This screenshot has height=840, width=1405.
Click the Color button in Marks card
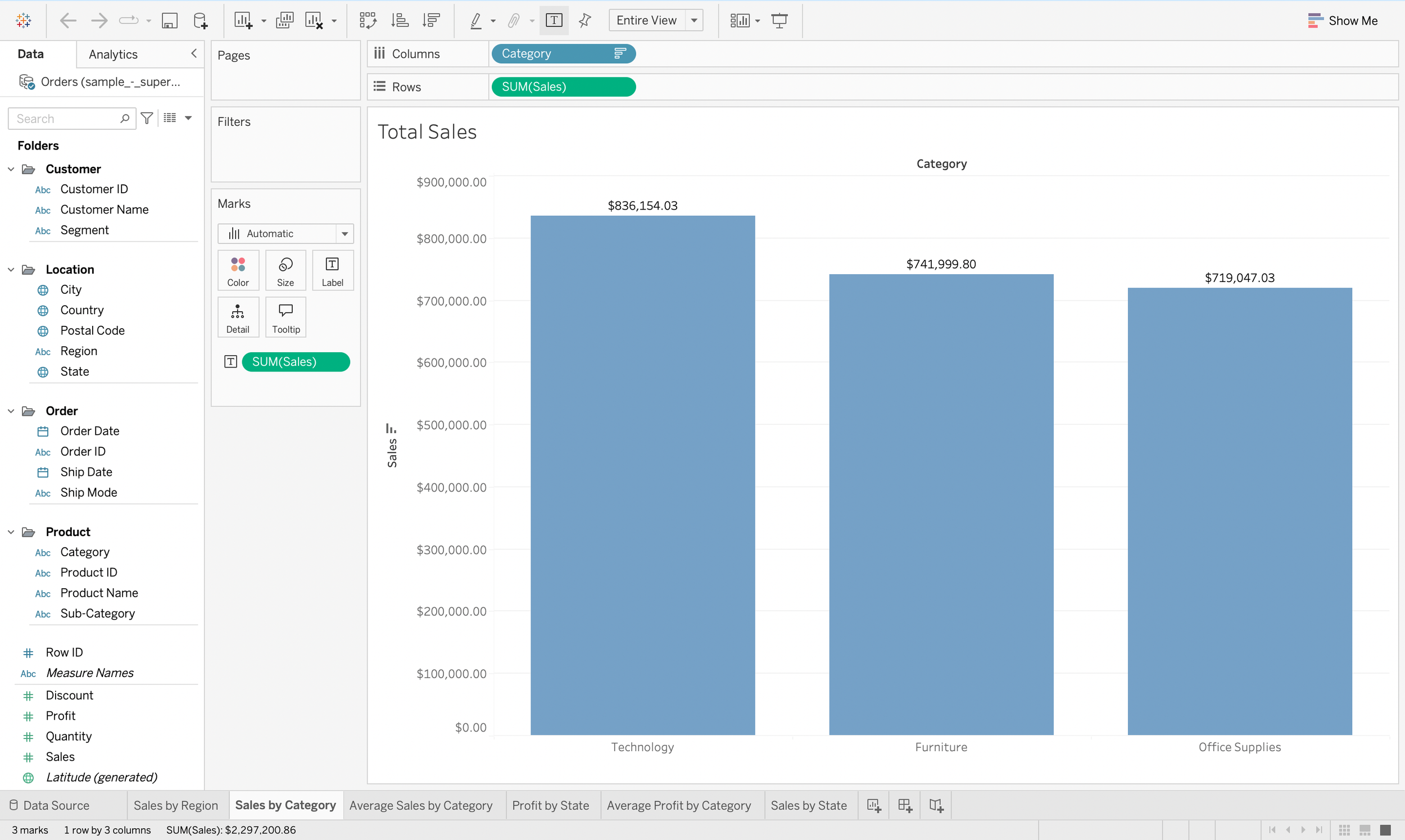click(238, 271)
